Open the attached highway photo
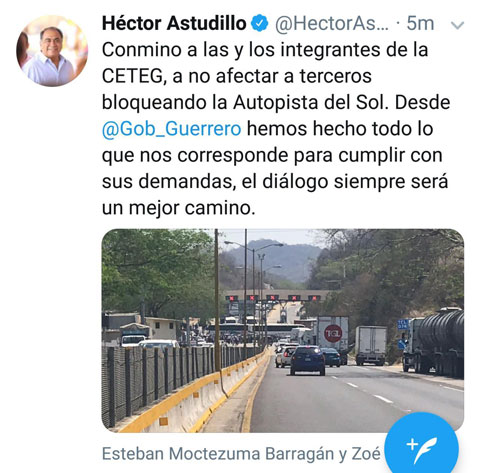The image size is (480, 473). tap(283, 331)
